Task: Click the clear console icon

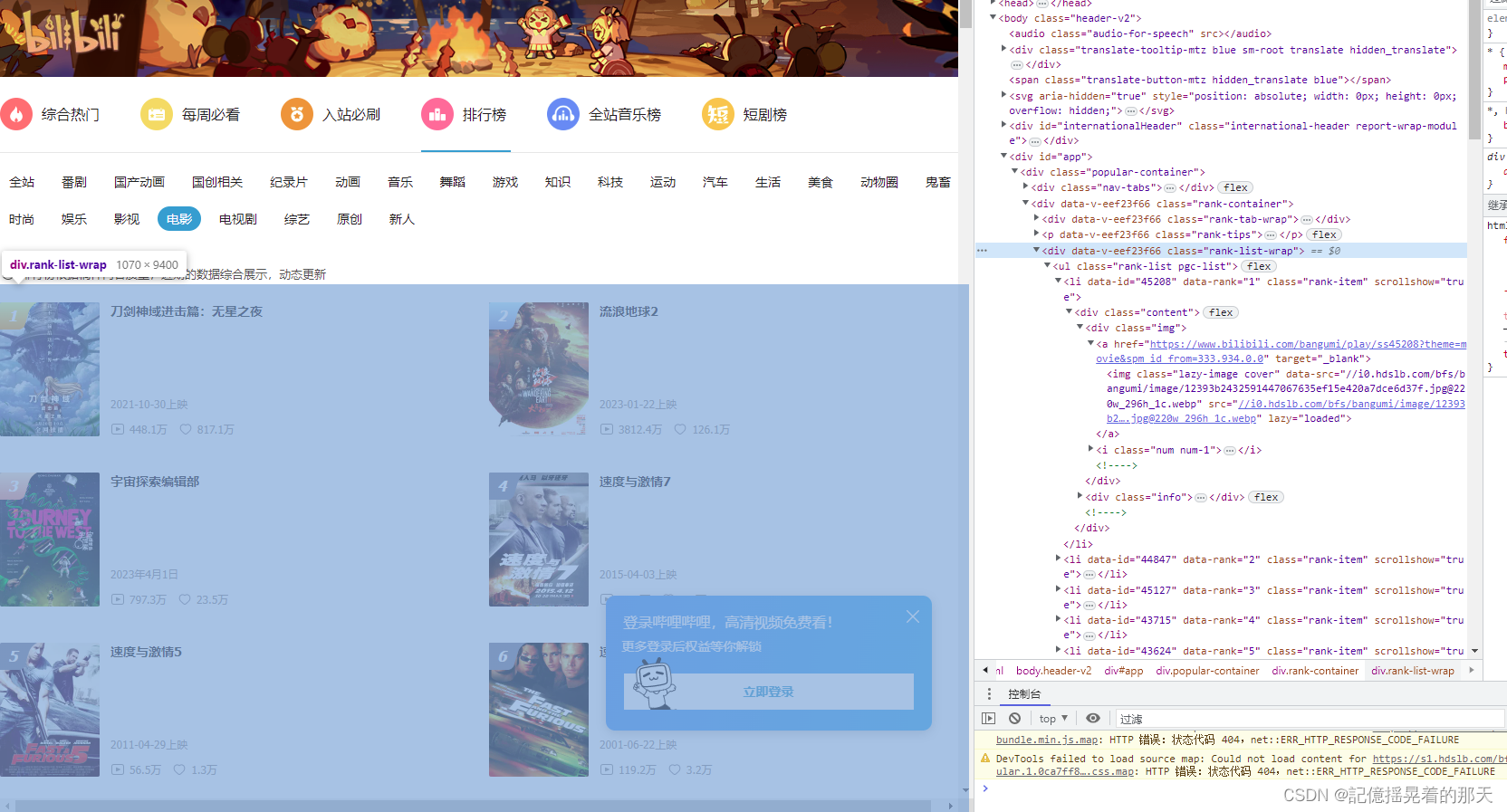Action: click(1015, 718)
